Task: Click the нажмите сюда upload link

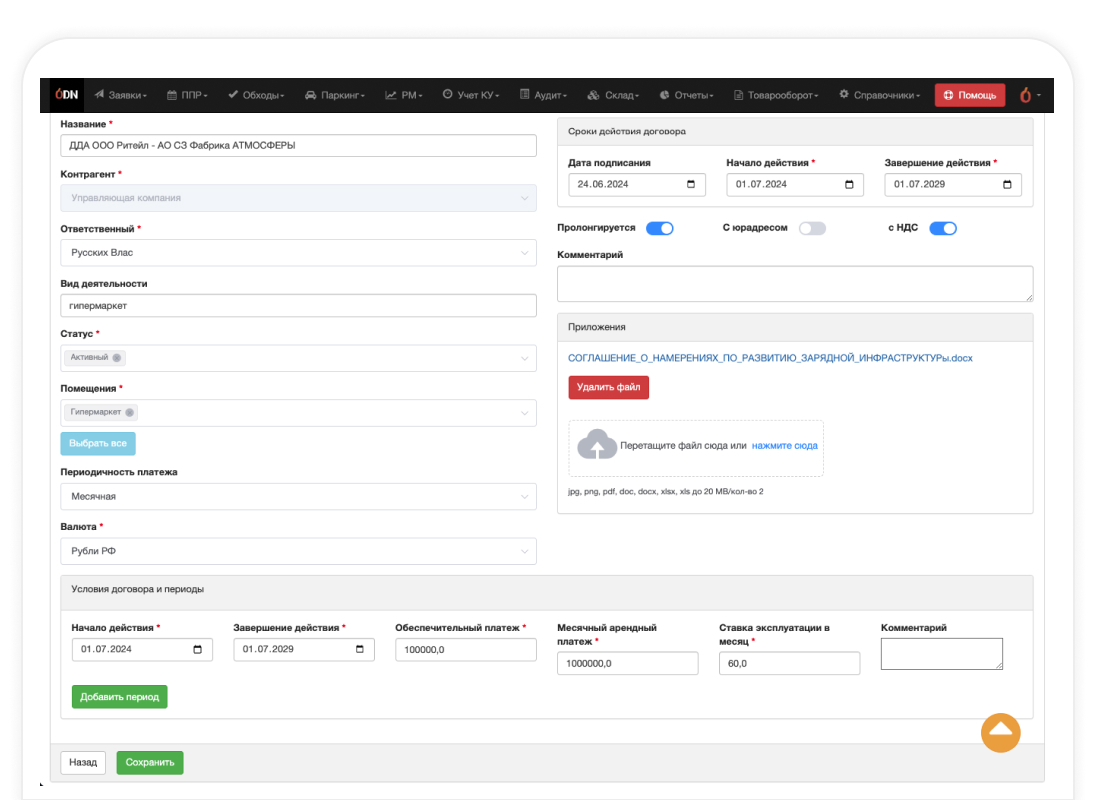Action: [x=784, y=446]
